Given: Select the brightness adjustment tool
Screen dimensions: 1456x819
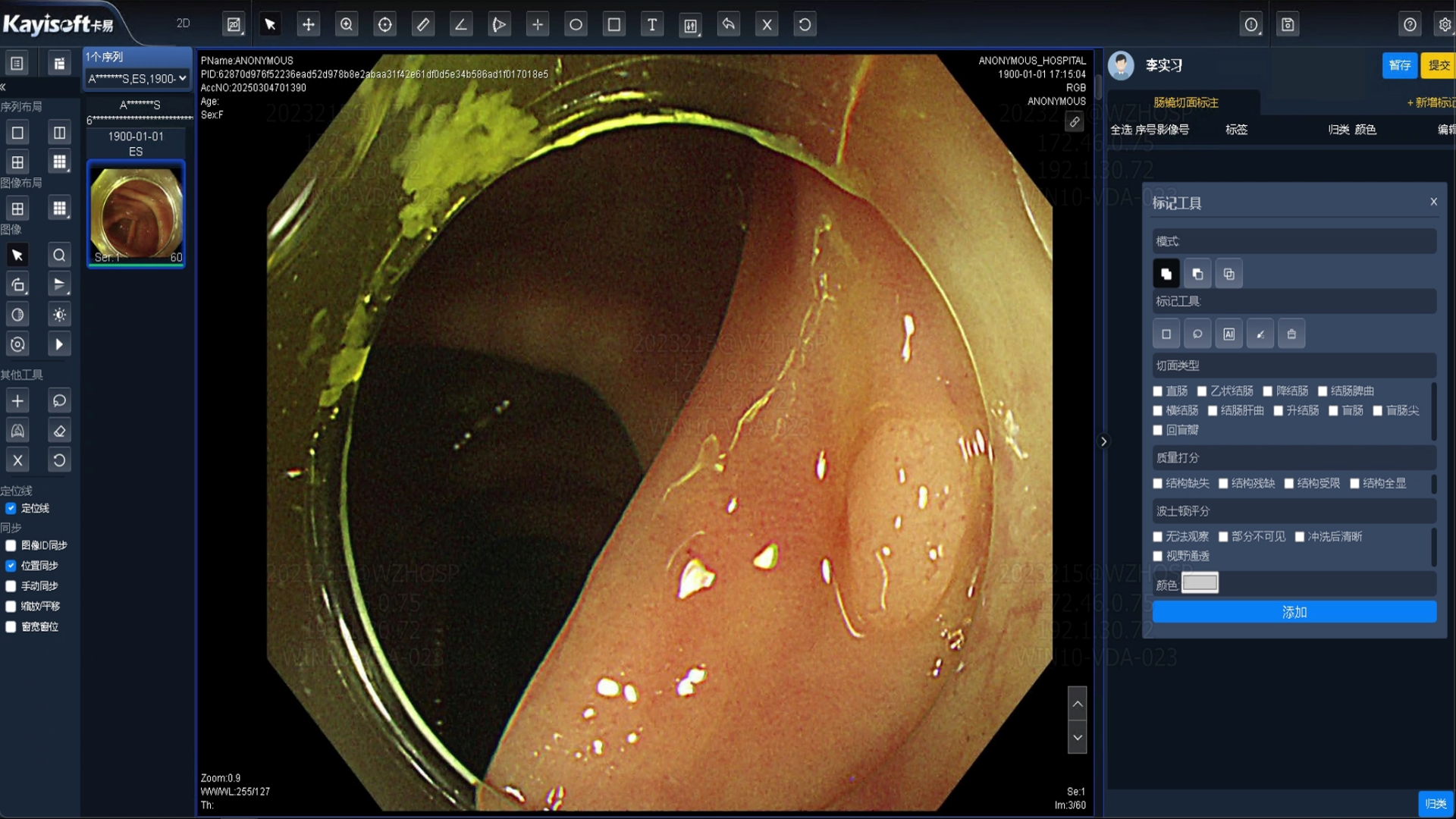Looking at the screenshot, I should click(x=59, y=315).
